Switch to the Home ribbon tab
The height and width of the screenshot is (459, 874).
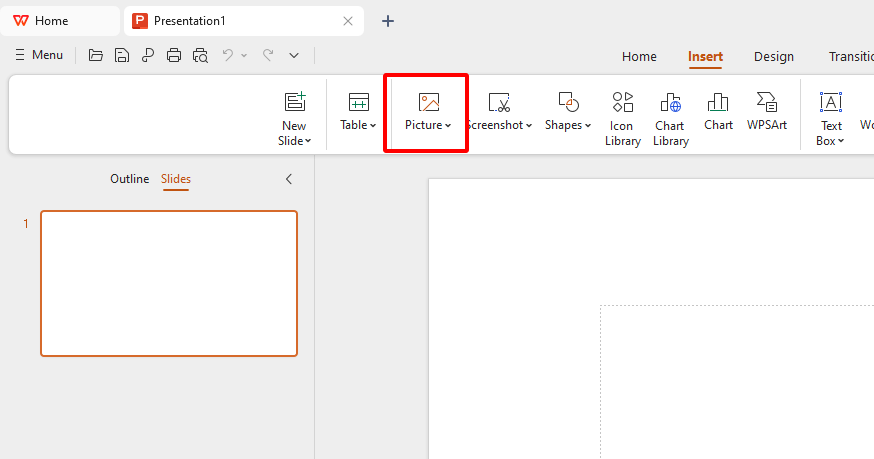click(x=639, y=56)
